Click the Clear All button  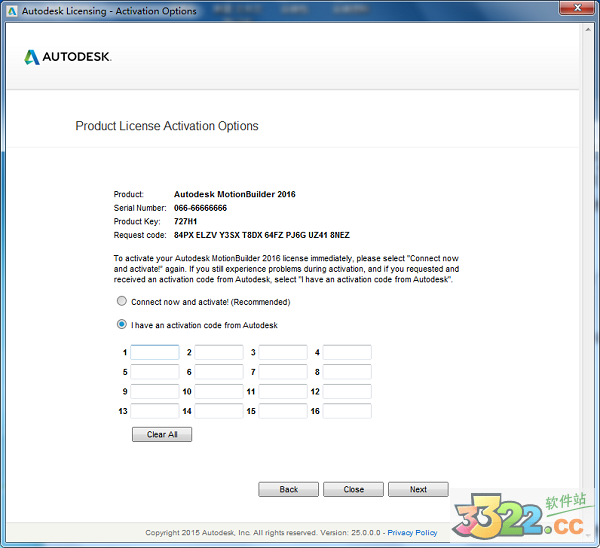(162, 434)
